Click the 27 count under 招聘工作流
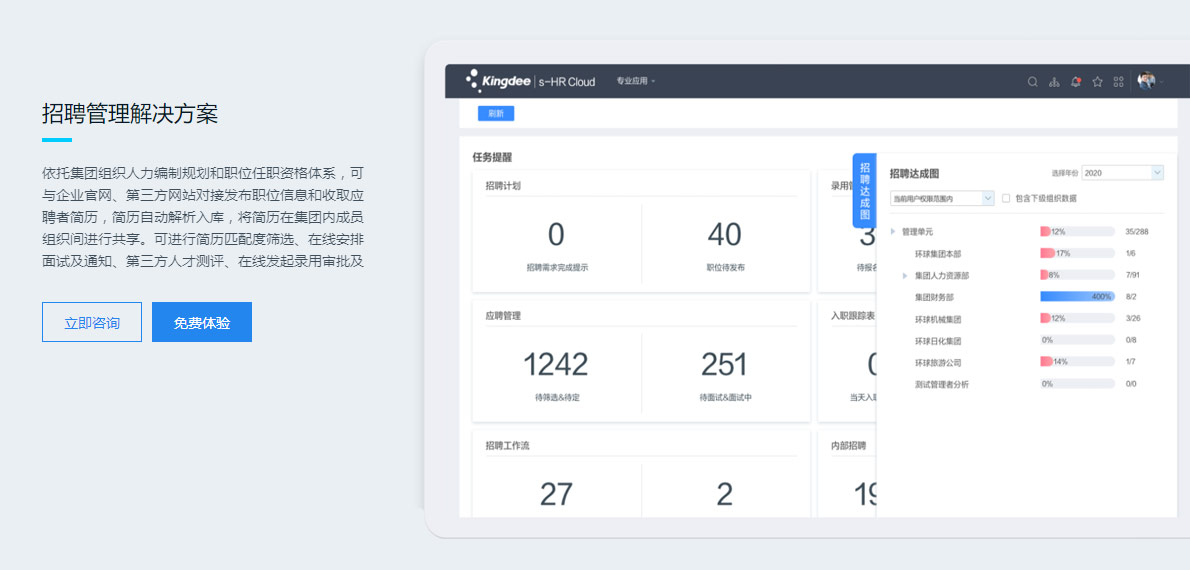The image size is (1190, 570). coord(556,494)
